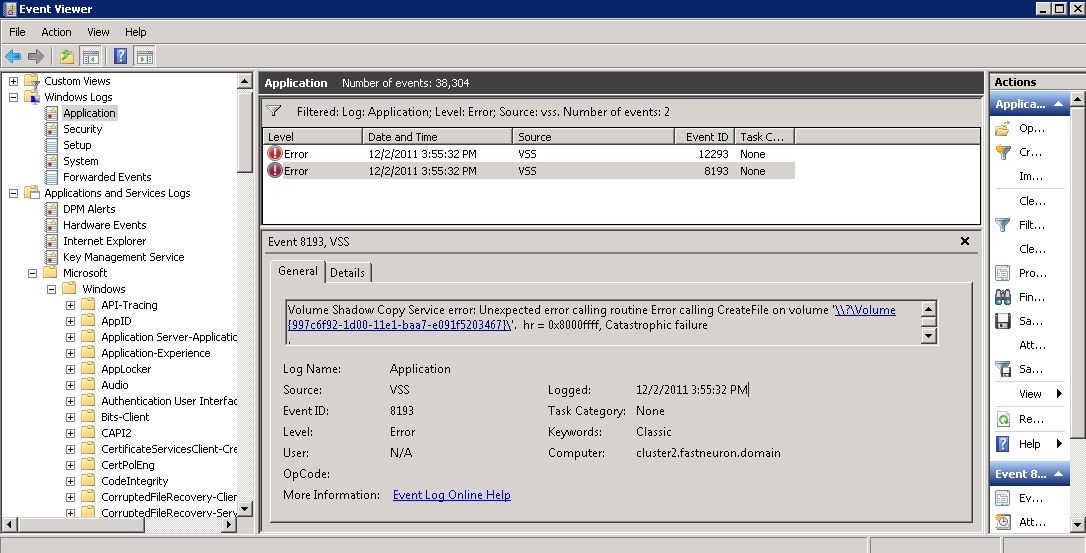Open the Help menu in the menu bar

point(136,32)
